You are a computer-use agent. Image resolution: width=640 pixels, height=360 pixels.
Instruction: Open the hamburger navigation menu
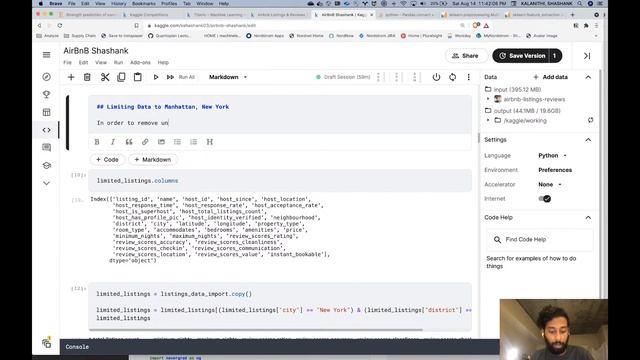pyautogui.click(x=47, y=55)
